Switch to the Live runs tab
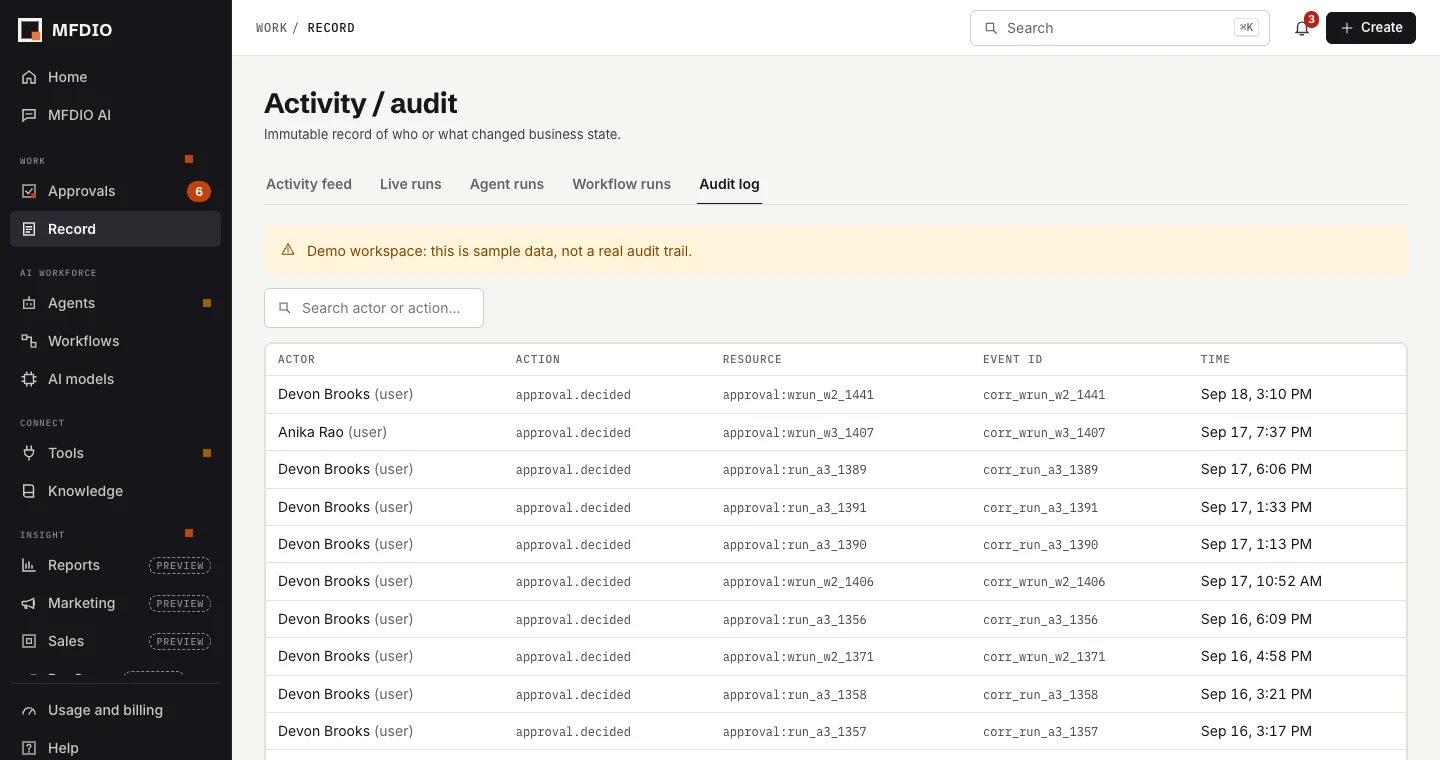Screen dimensions: 1440x760 (411, 184)
